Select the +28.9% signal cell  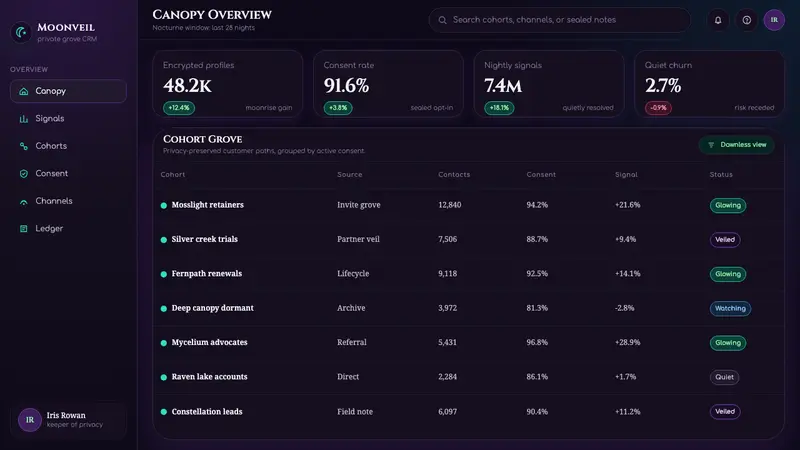click(628, 342)
